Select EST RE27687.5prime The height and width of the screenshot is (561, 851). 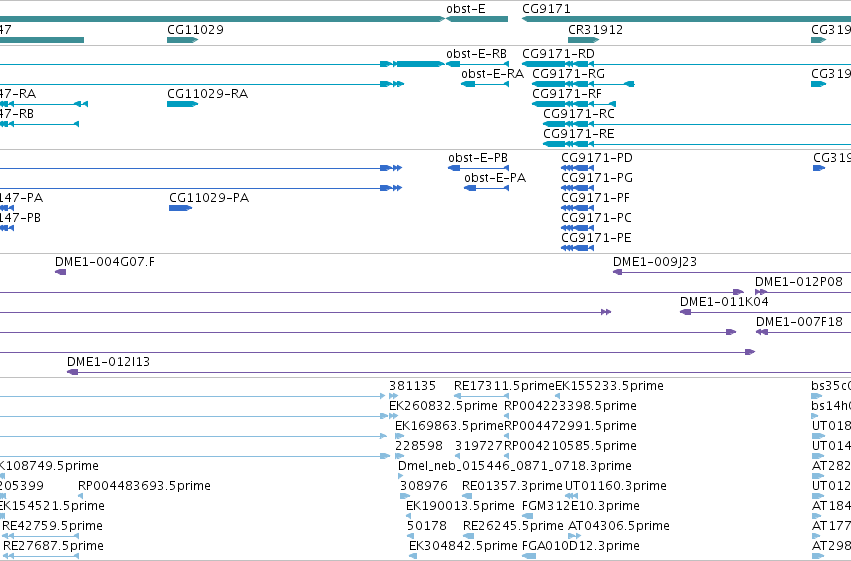(41, 557)
